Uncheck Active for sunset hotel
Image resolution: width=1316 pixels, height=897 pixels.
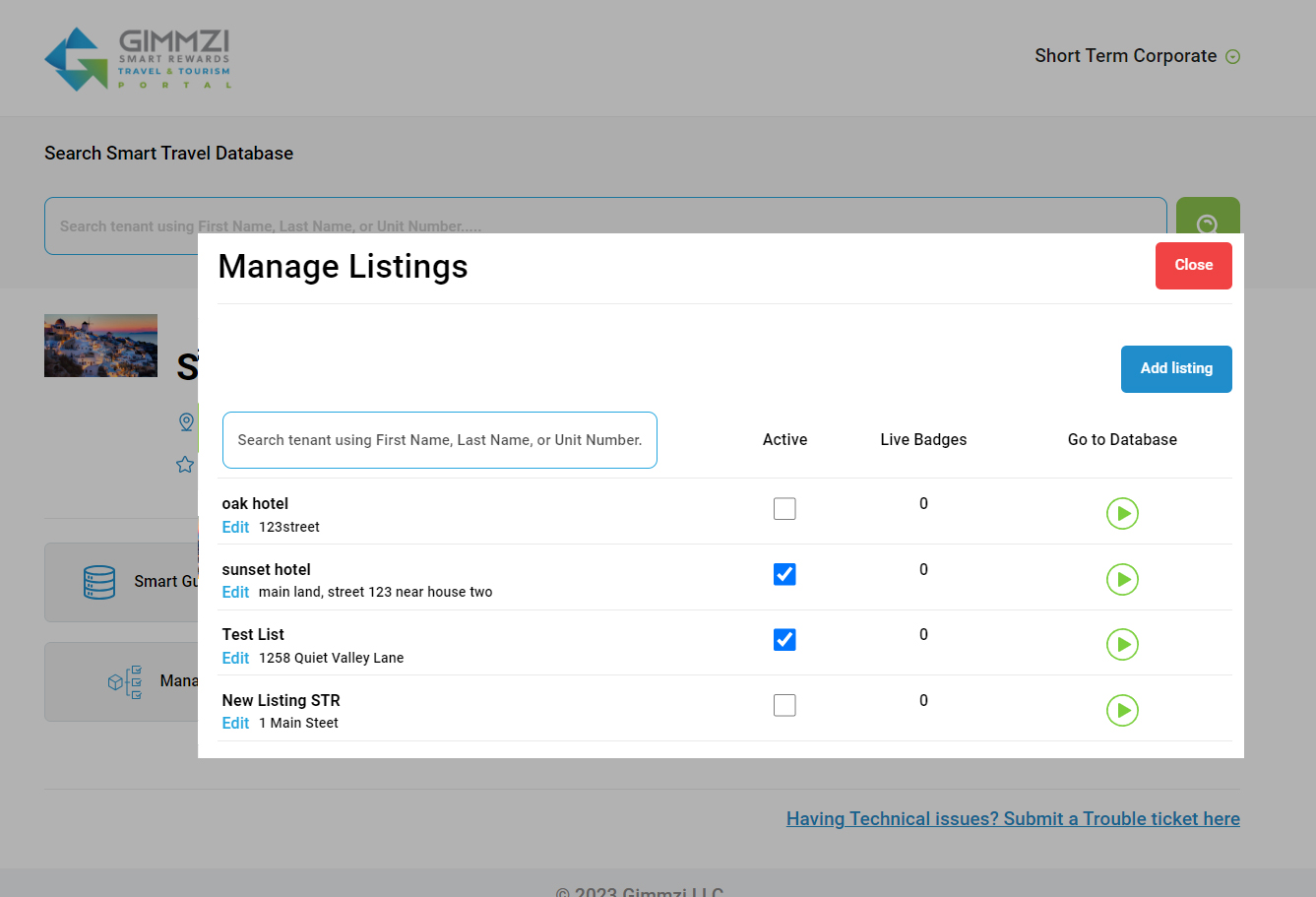784,574
